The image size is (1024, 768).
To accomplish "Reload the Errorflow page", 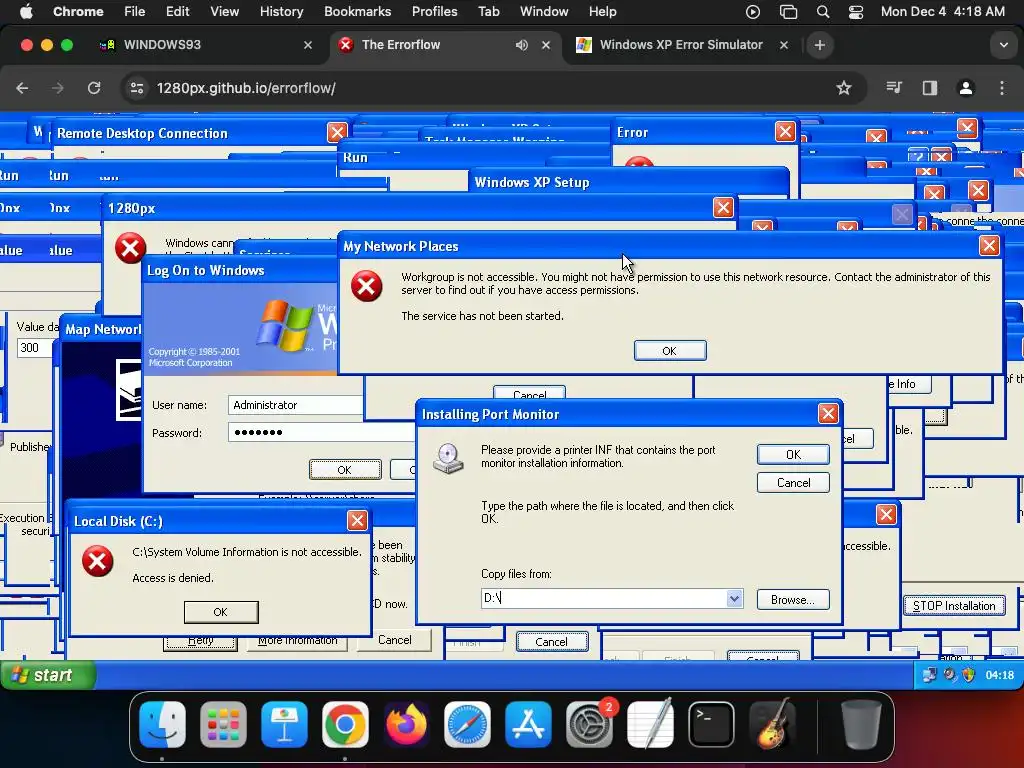I will 94,88.
